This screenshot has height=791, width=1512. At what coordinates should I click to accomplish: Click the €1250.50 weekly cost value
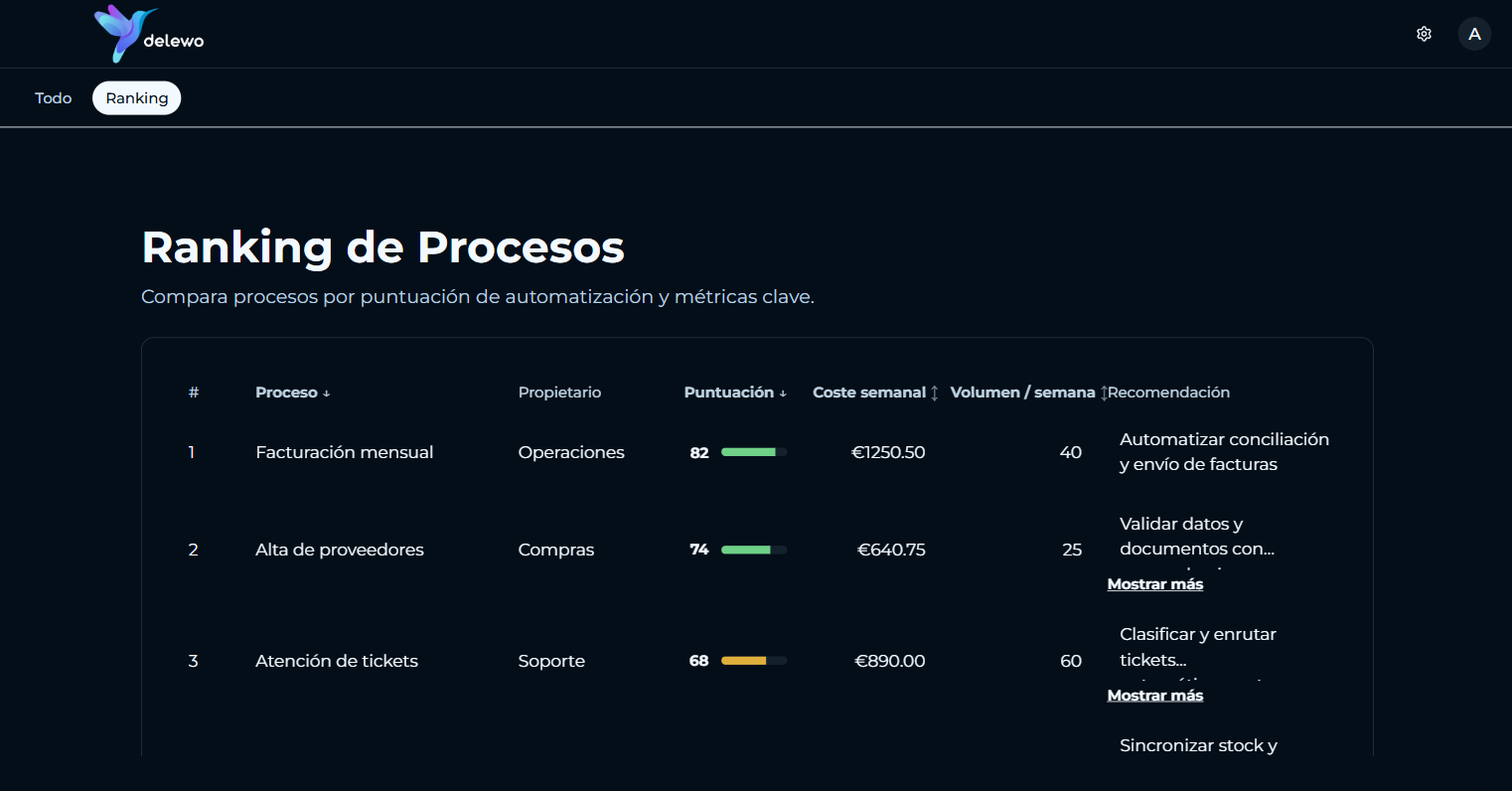[888, 452]
